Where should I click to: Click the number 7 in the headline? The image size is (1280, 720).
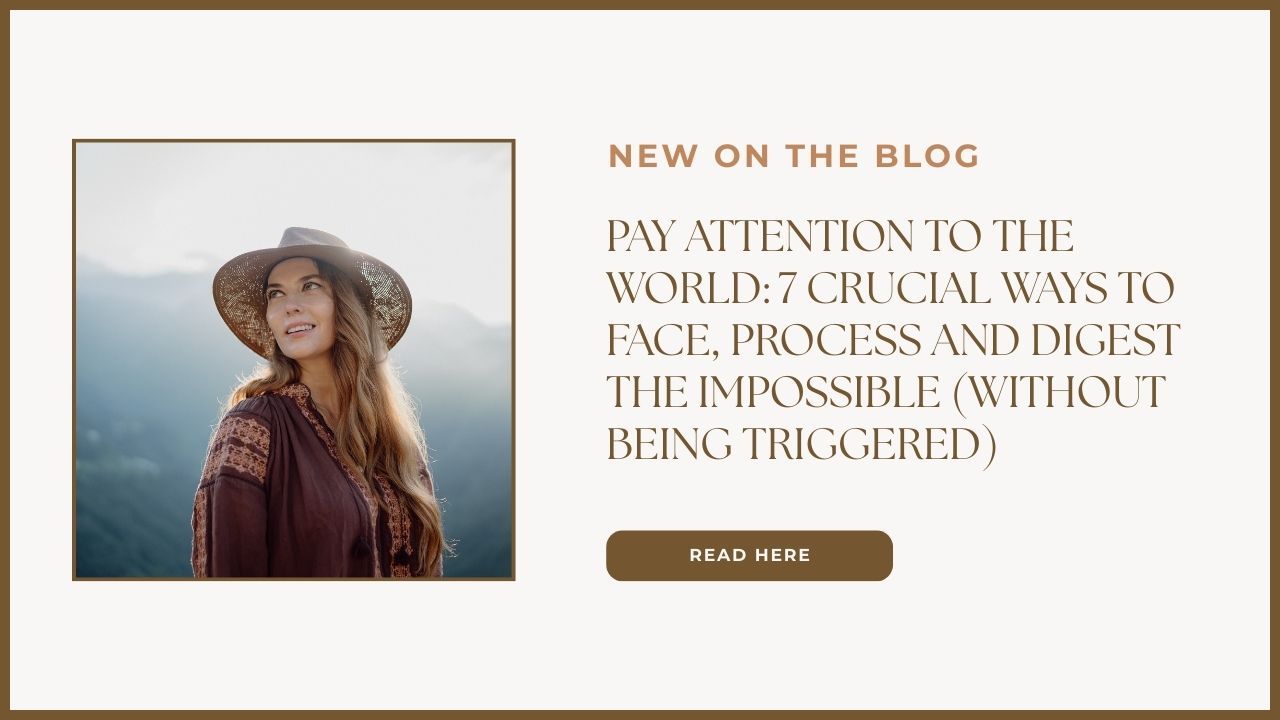(x=786, y=289)
